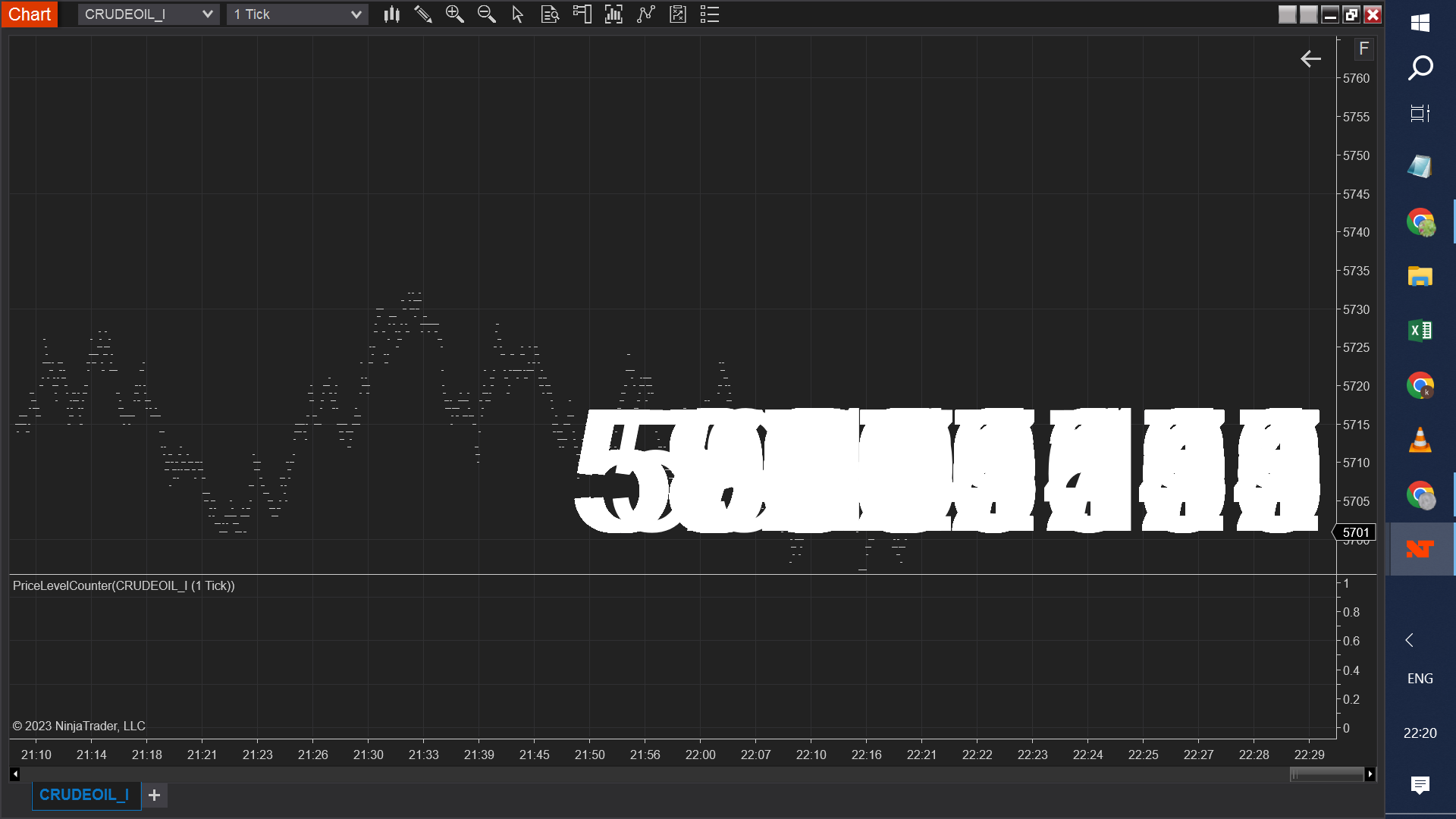Open the chart properties list icon
The width and height of the screenshot is (1456, 819).
[x=710, y=14]
